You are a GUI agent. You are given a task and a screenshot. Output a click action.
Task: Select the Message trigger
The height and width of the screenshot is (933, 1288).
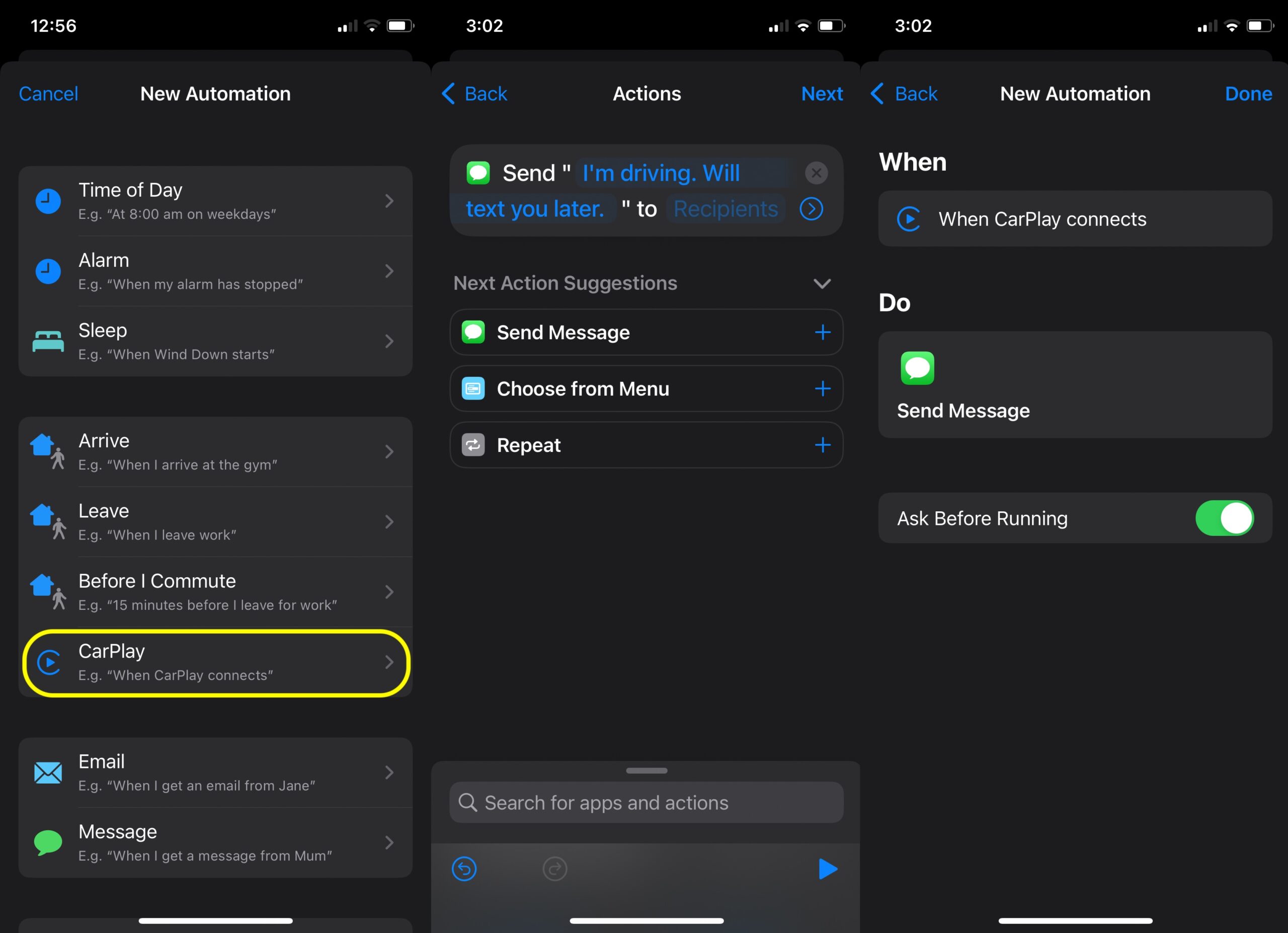[215, 843]
